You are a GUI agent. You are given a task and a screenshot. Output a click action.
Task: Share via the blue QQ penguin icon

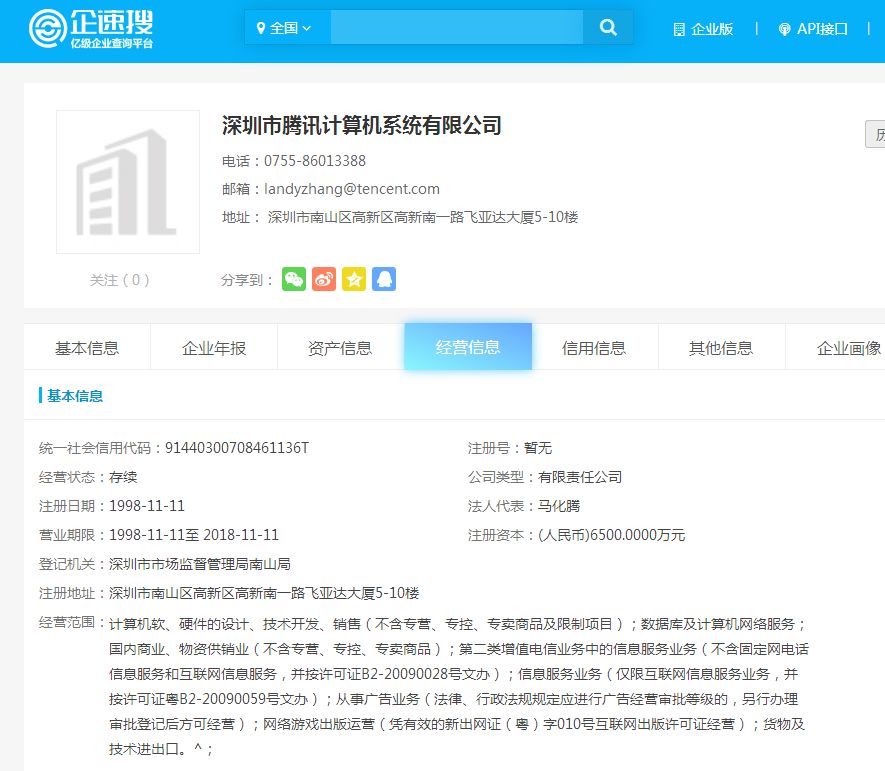click(384, 279)
